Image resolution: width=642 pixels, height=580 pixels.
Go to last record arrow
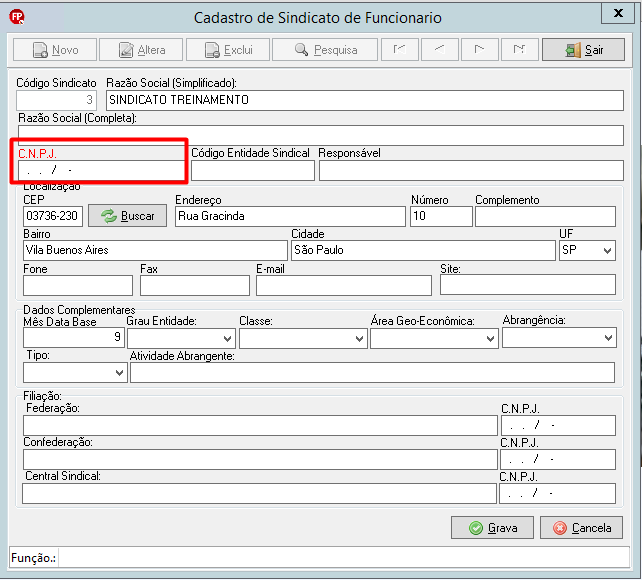pyautogui.click(x=520, y=50)
